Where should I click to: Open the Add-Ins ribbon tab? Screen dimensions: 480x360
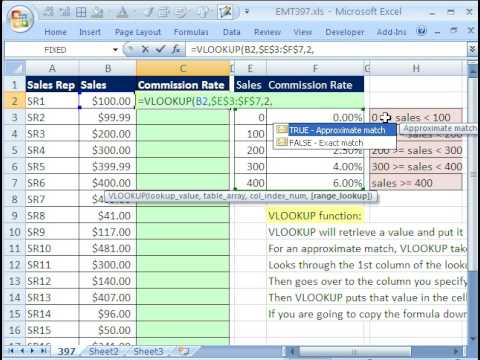(x=392, y=32)
